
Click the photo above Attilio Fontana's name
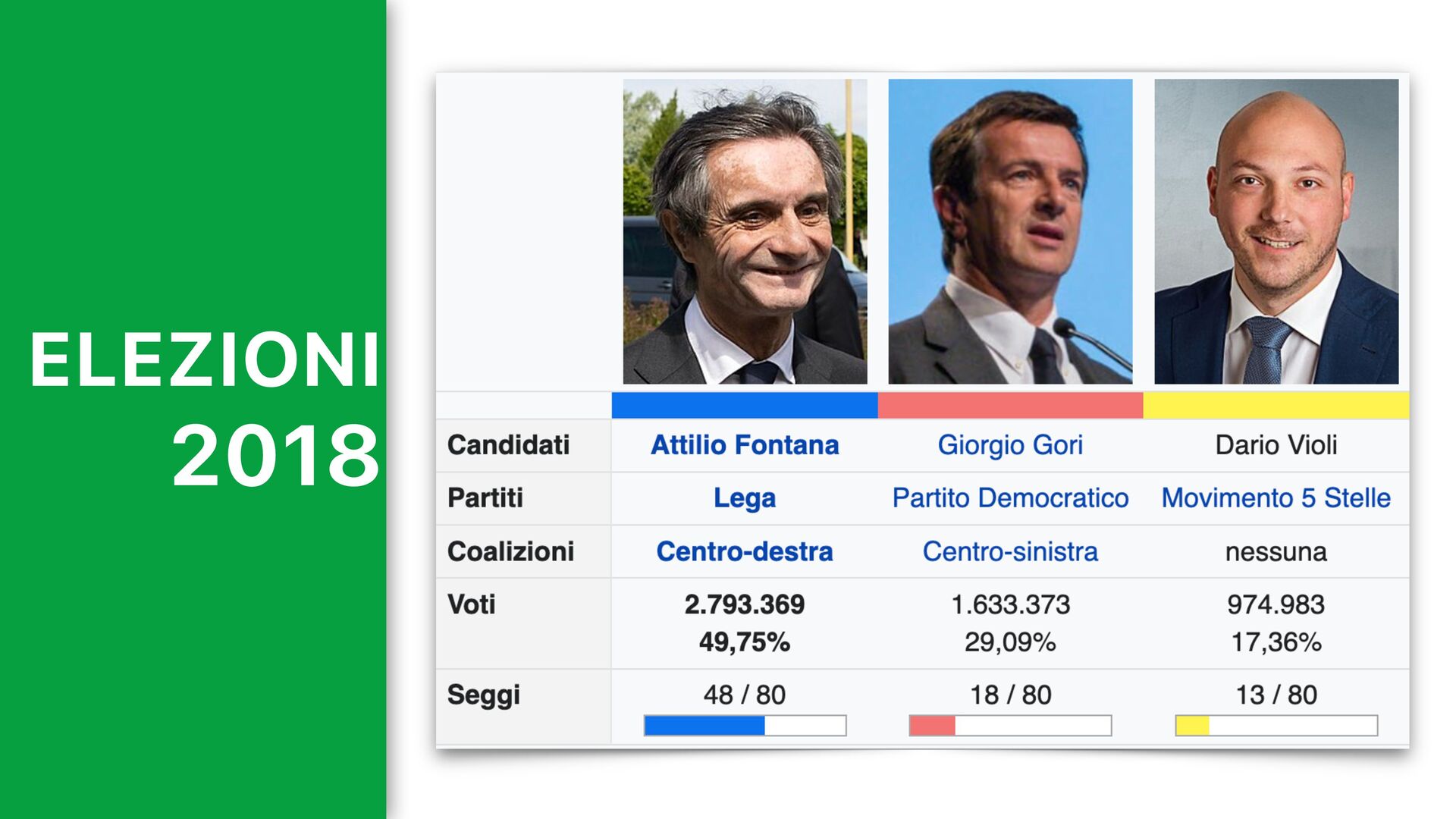pos(745,231)
